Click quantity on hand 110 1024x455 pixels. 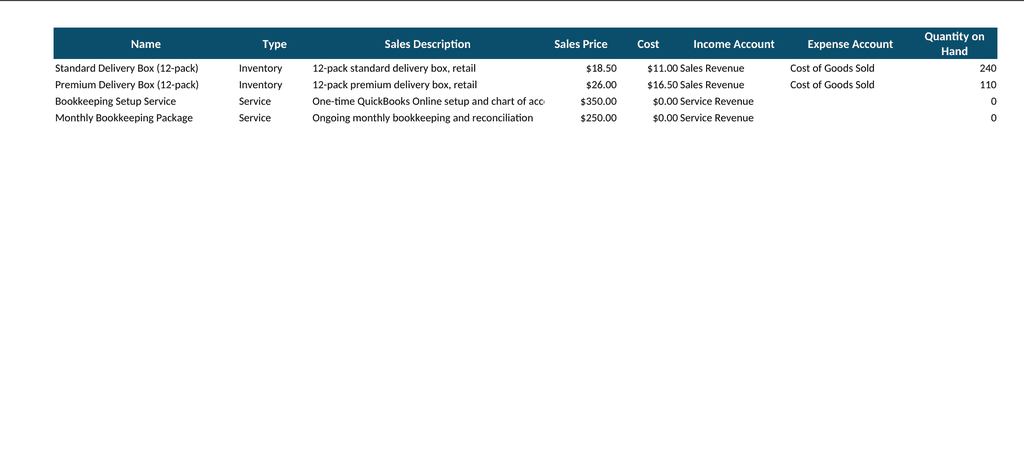(988, 85)
